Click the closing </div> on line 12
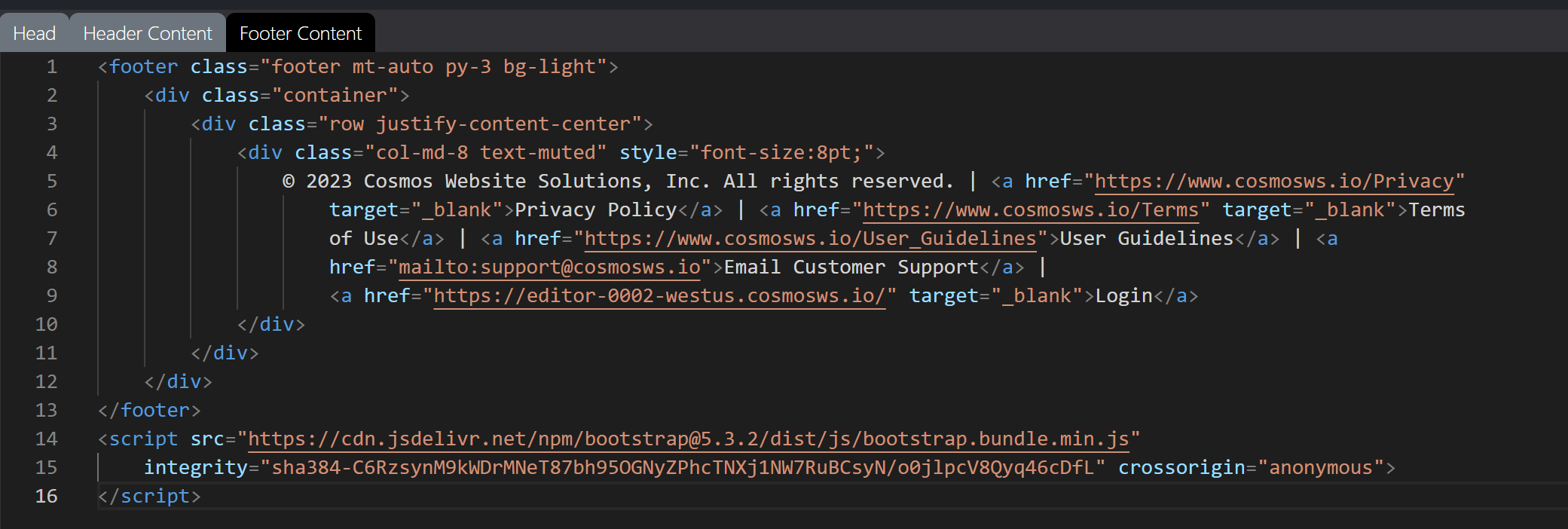 179,381
